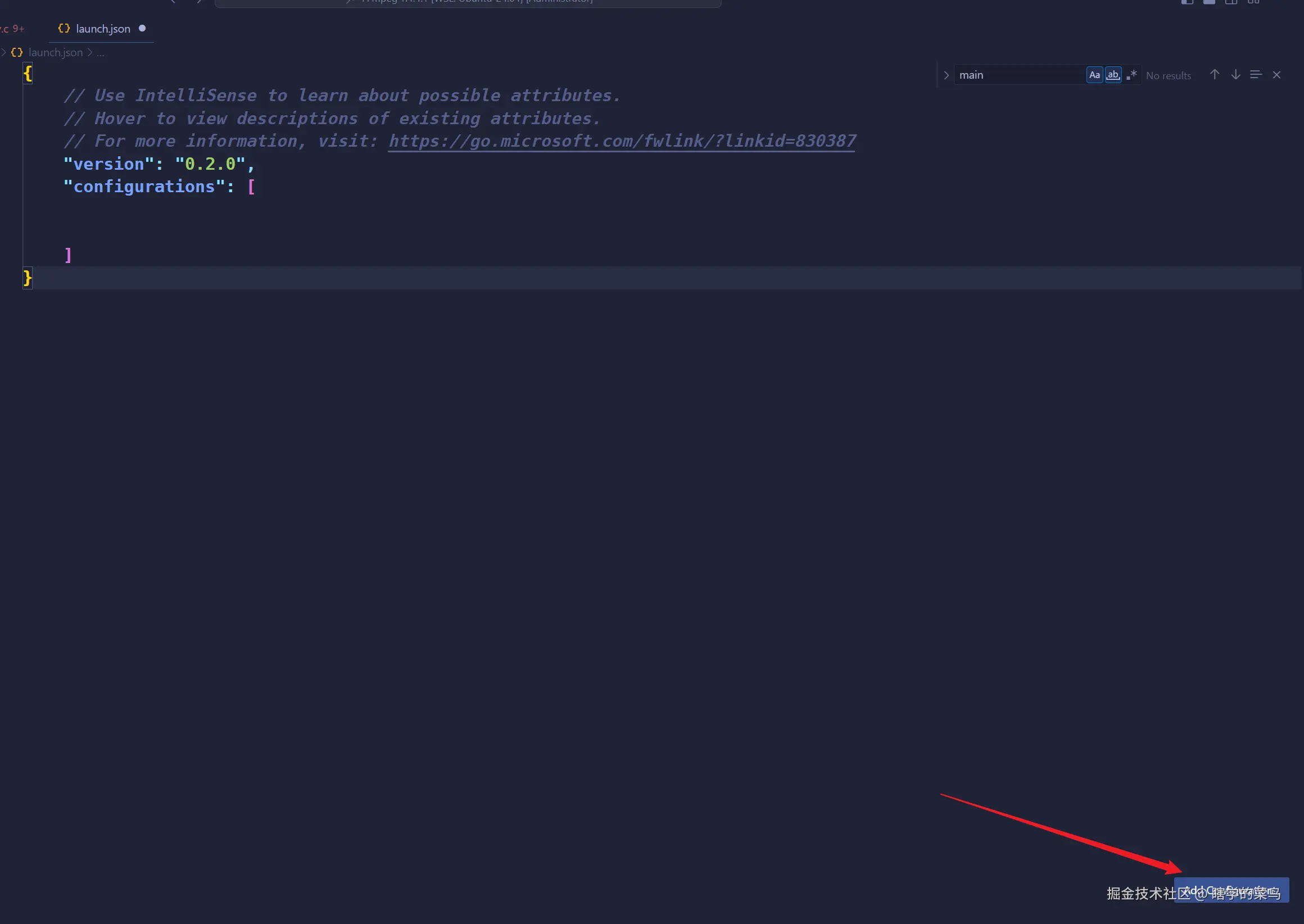Toggle Match Whole Word option
The height and width of the screenshot is (924, 1304).
1113,75
